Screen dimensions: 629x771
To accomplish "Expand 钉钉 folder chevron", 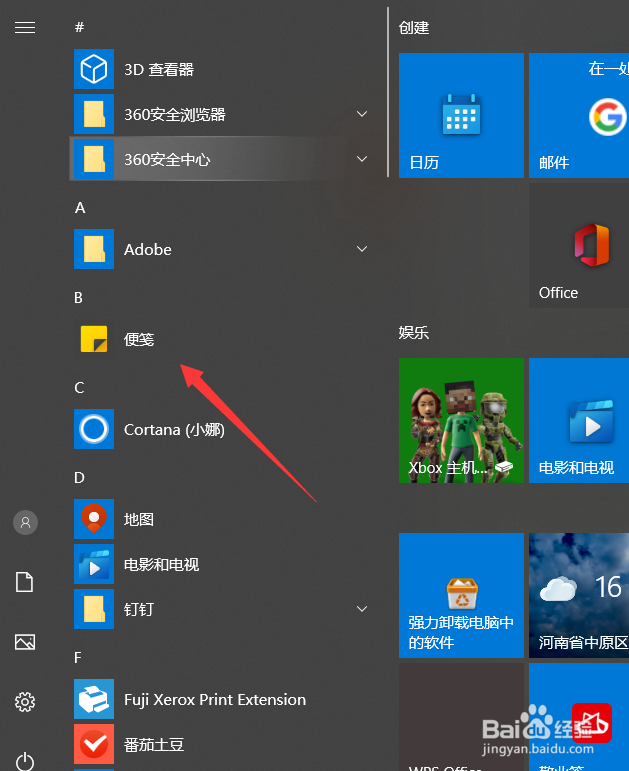I will coord(362,609).
